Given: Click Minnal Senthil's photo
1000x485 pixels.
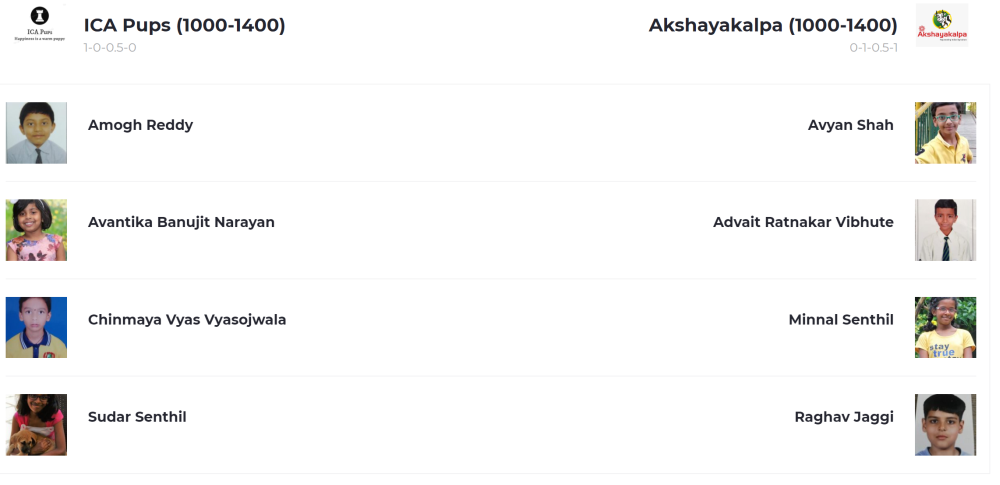Looking at the screenshot, I should click(945, 327).
